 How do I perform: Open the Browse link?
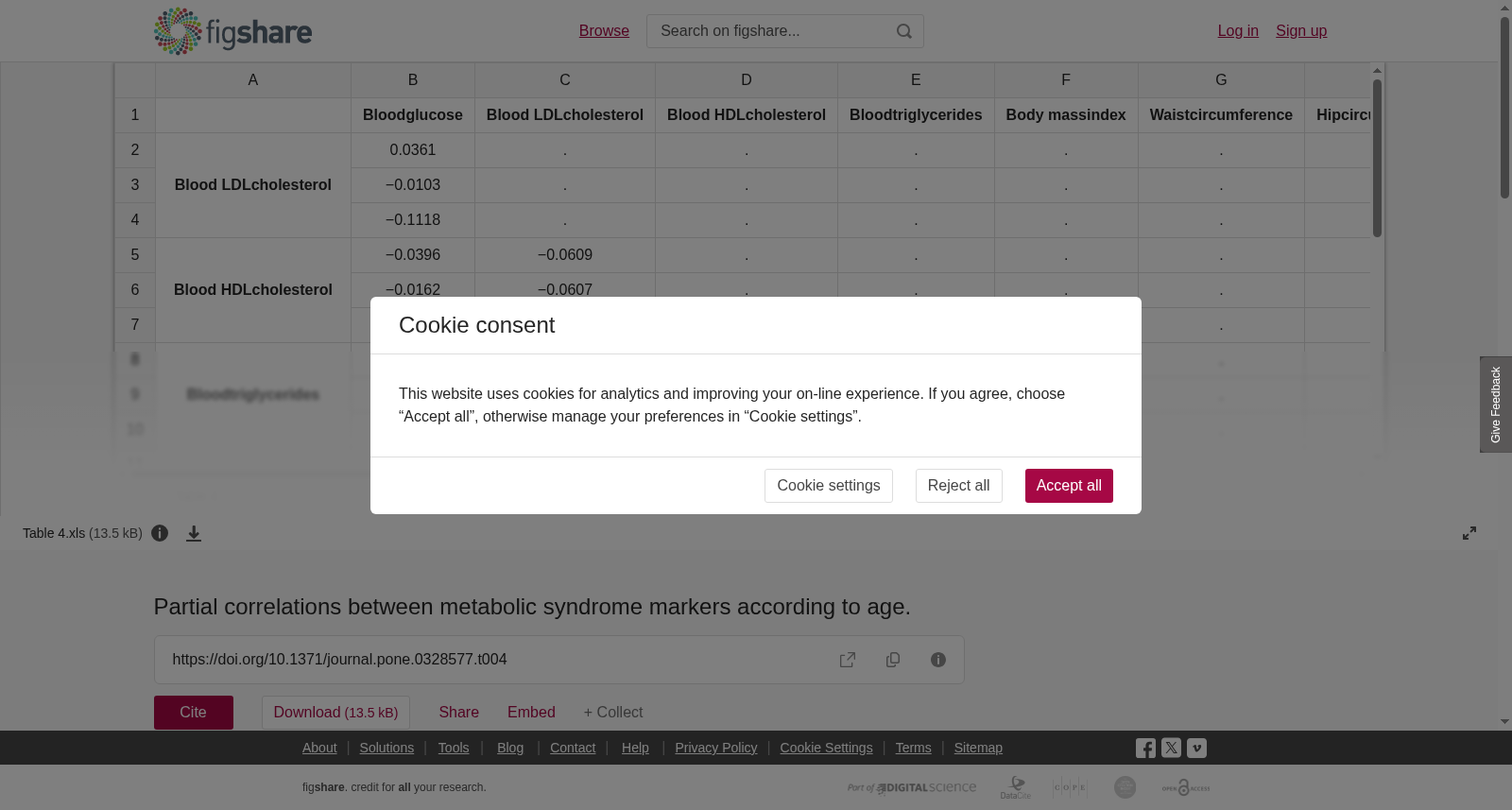pos(604,31)
